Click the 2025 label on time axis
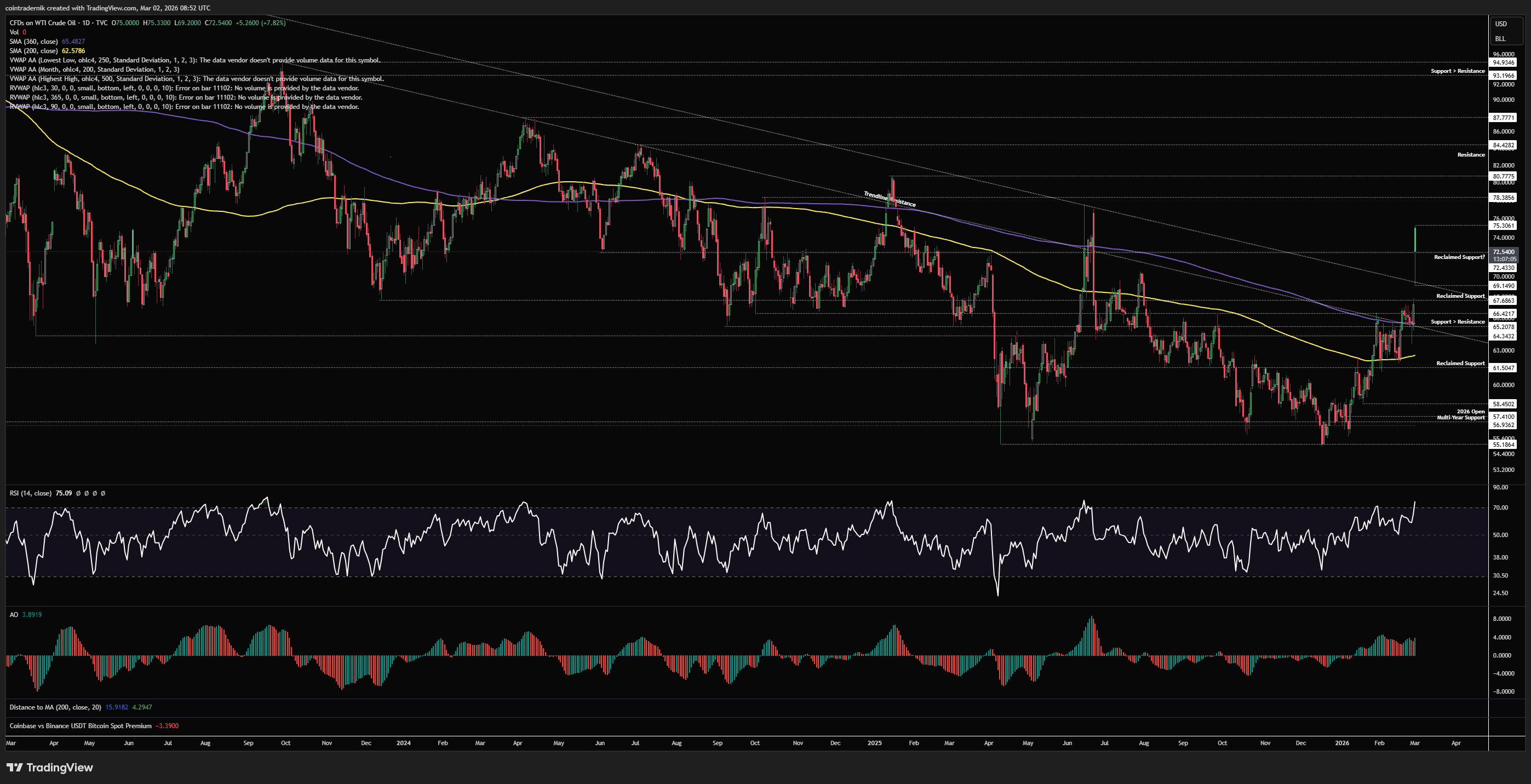The image size is (1531, 784). pos(874,743)
